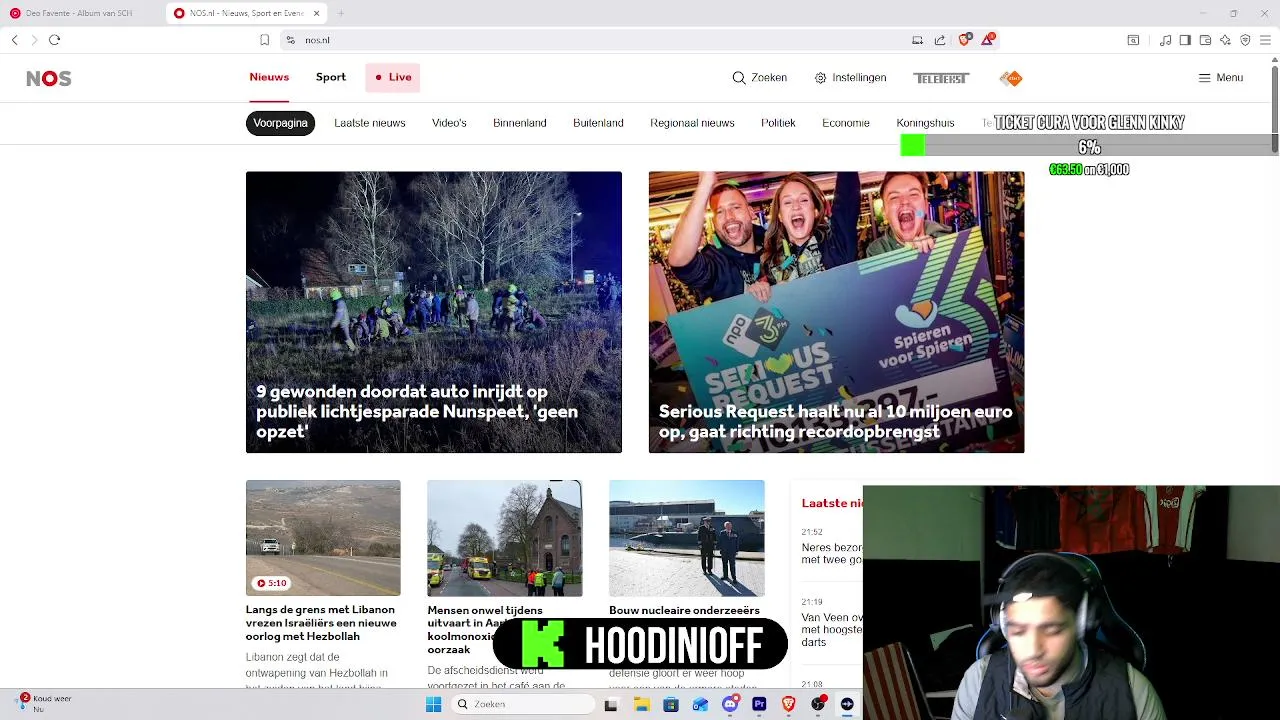Open the Serious Request 10 miljoen article
The image size is (1280, 720).
pos(836,312)
